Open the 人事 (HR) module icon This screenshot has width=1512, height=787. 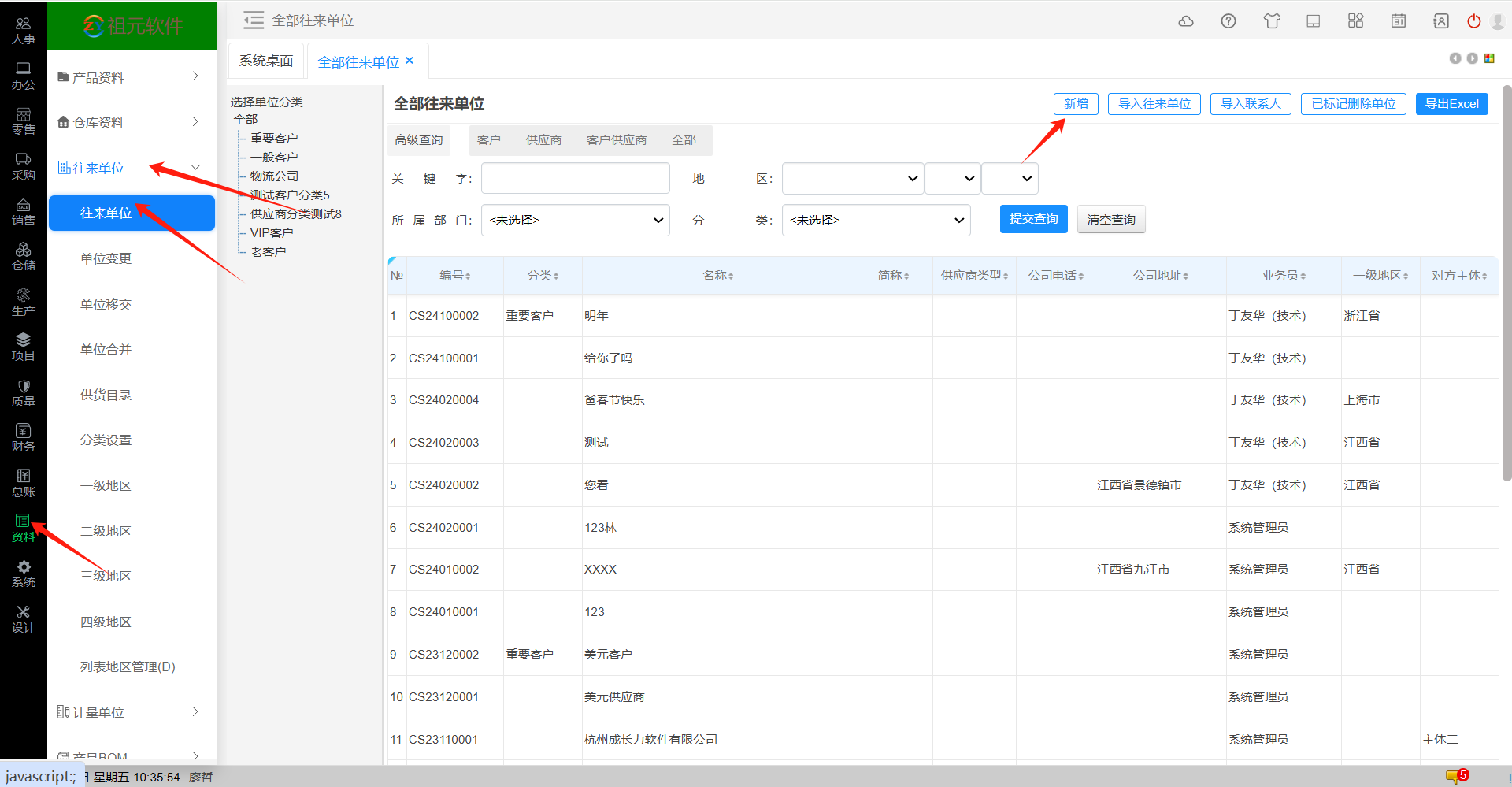24,31
